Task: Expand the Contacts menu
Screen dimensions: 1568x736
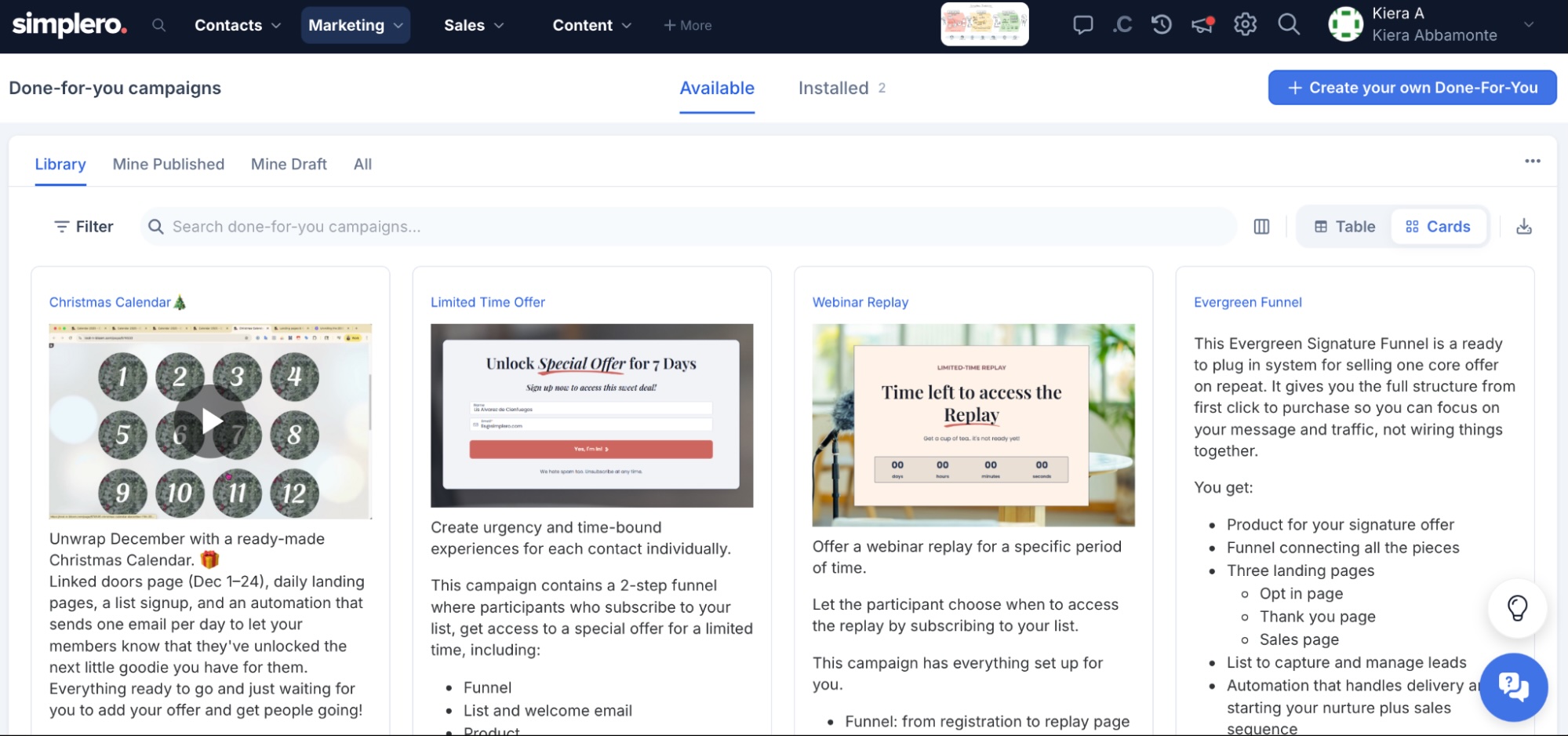Action: click(x=237, y=25)
